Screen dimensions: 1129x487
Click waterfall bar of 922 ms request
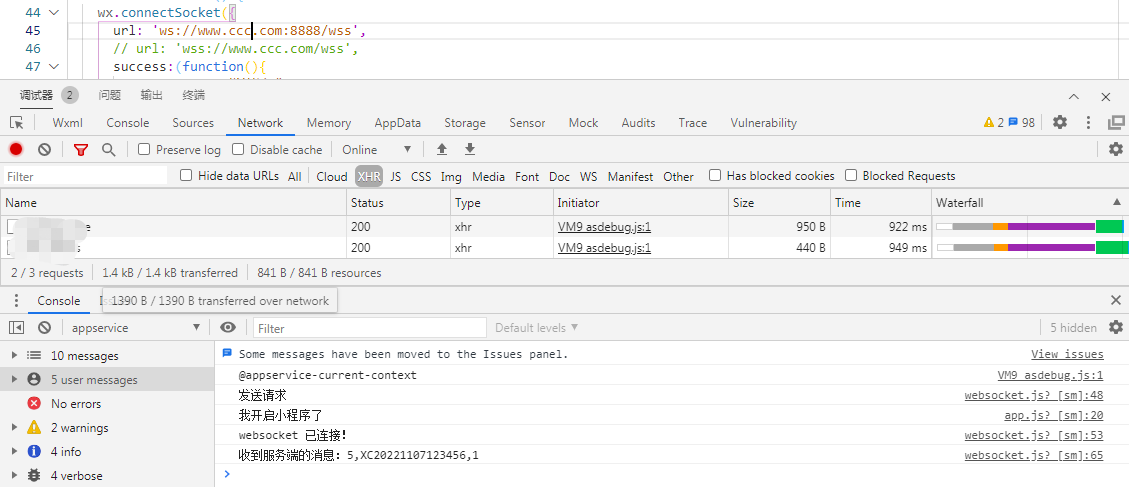tap(1030, 227)
